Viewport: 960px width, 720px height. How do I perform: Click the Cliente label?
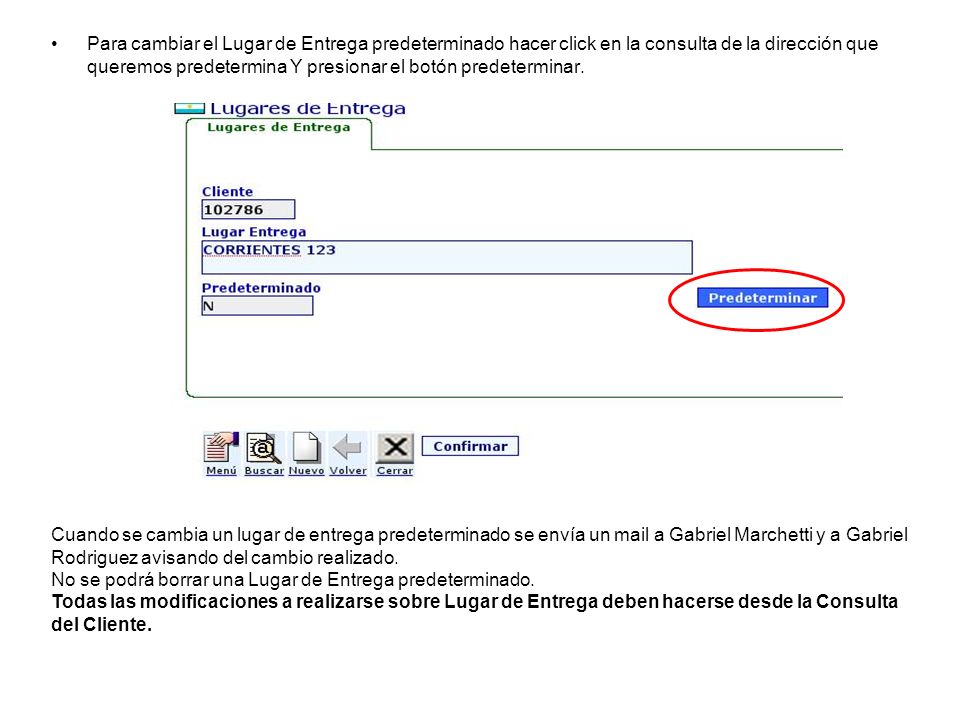[227, 192]
